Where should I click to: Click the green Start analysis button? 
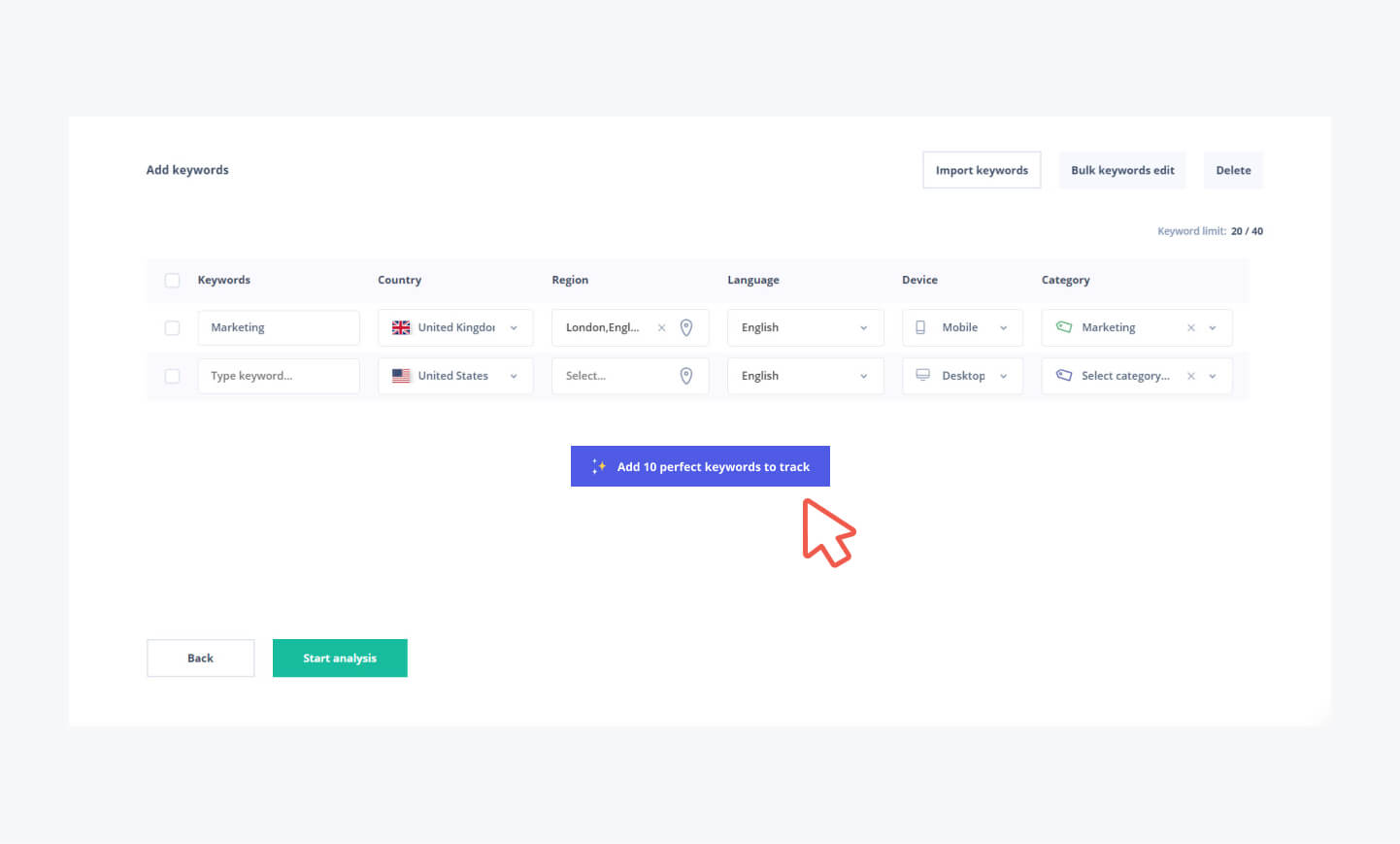coord(340,658)
